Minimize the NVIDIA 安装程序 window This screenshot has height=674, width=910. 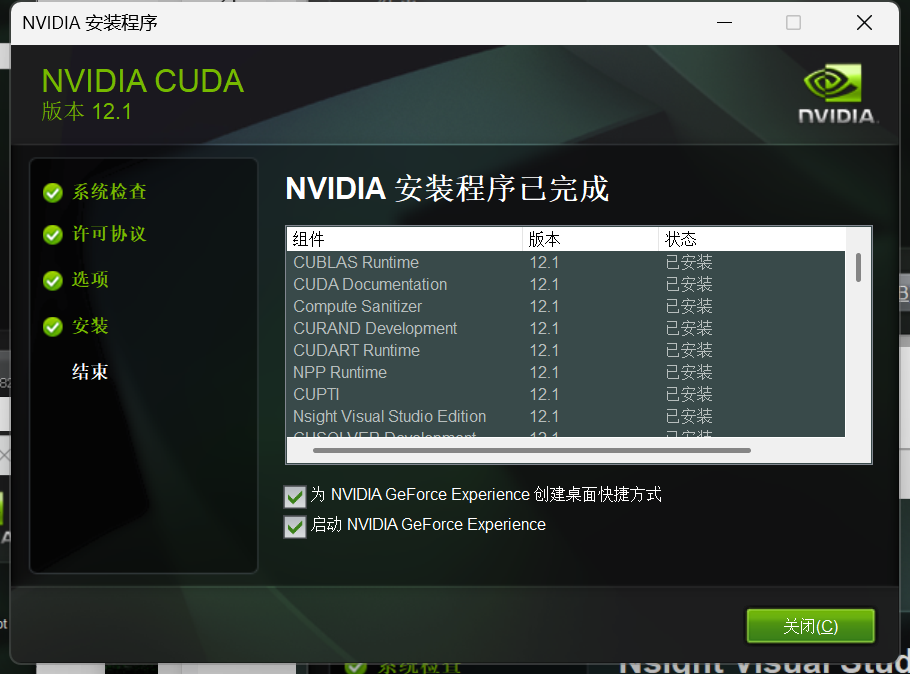pyautogui.click(x=724, y=23)
